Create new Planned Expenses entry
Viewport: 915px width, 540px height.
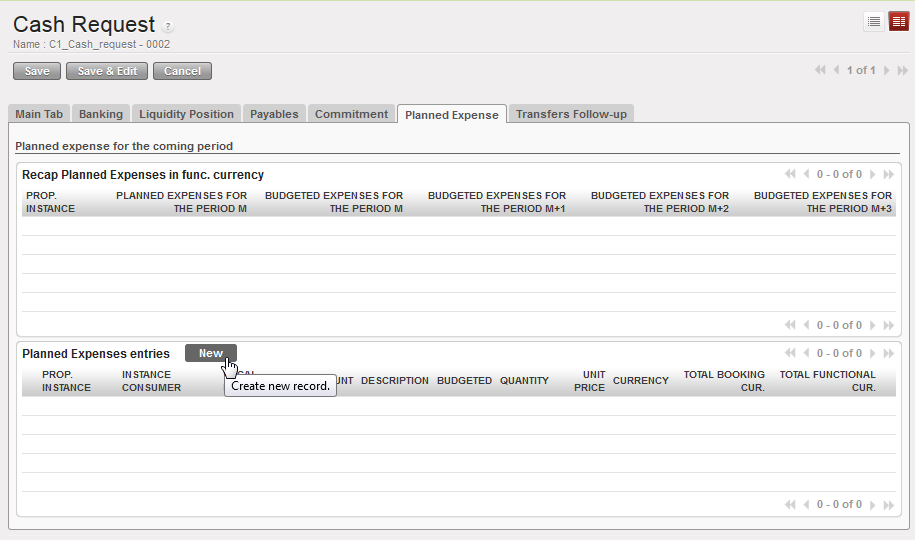[210, 353]
